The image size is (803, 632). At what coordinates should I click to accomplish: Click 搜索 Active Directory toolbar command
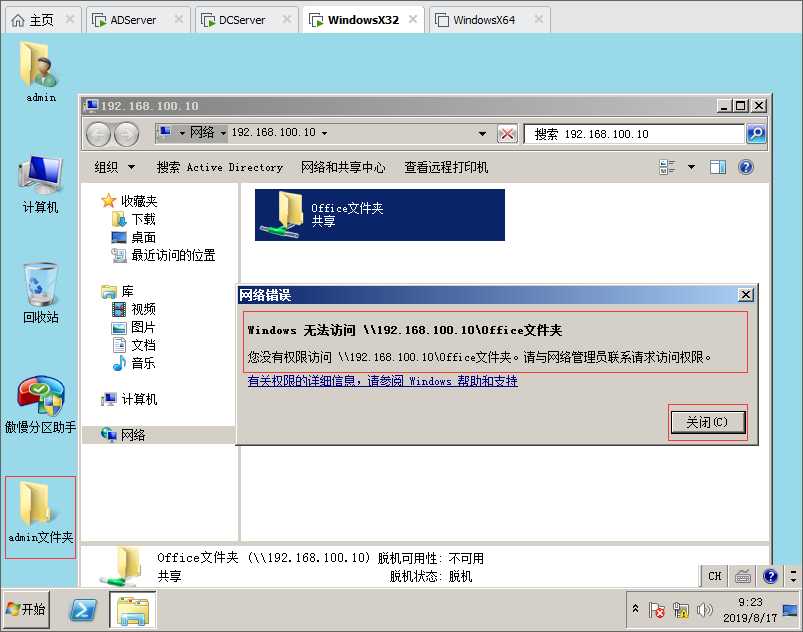(x=220, y=167)
